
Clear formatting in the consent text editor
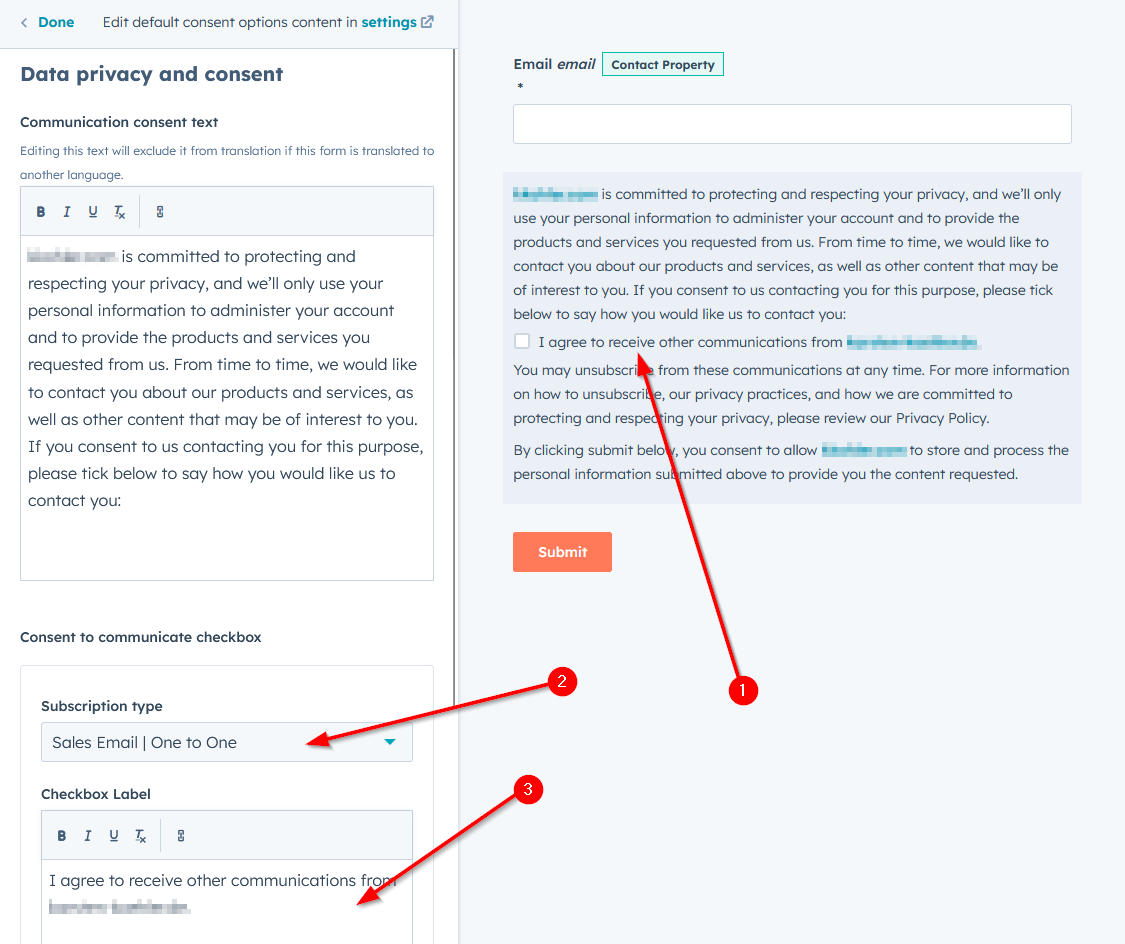coord(116,211)
